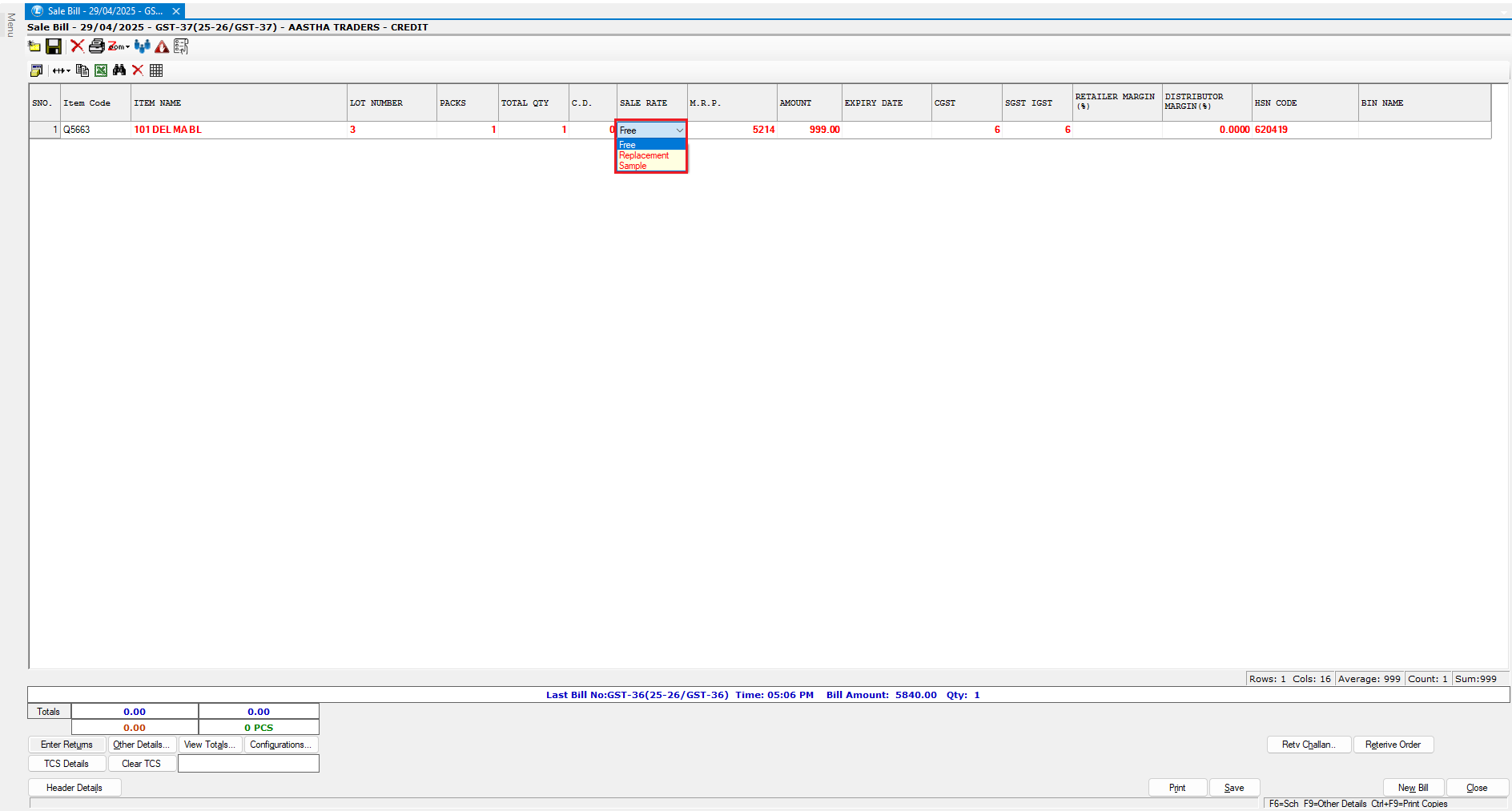Open the Header Details button
The width and height of the screenshot is (1512, 811).
coord(74,788)
